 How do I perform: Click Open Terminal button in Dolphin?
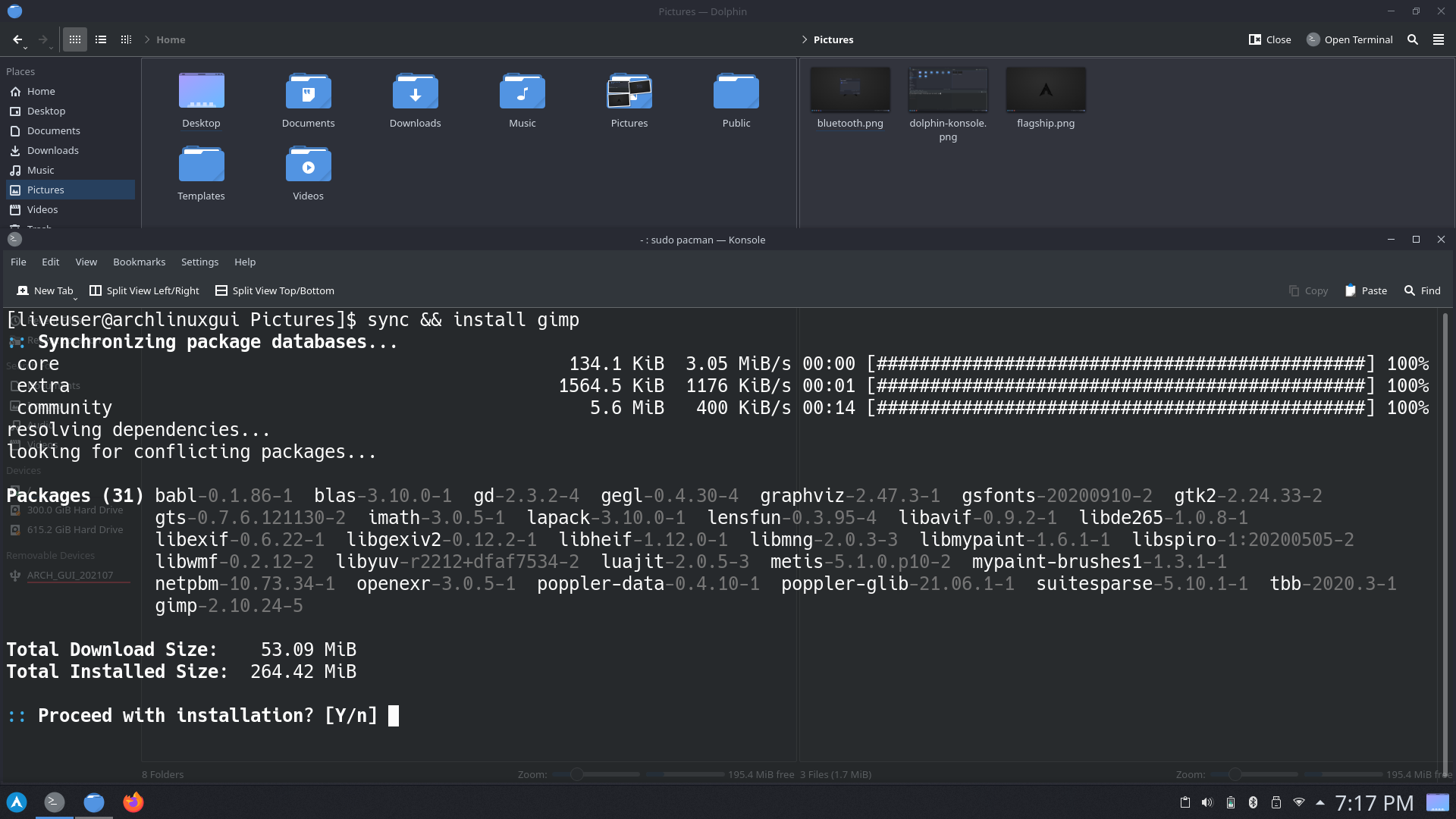[x=1350, y=39]
